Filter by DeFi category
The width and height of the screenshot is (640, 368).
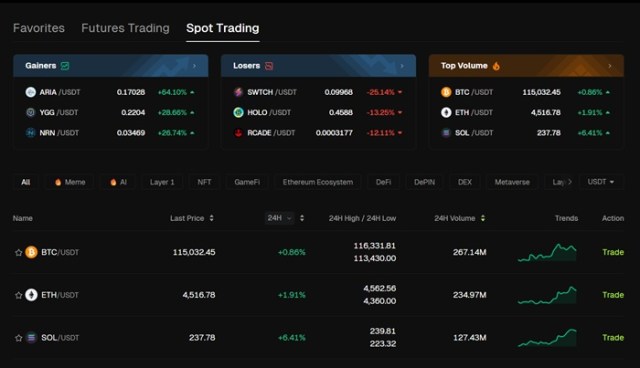[383, 182]
